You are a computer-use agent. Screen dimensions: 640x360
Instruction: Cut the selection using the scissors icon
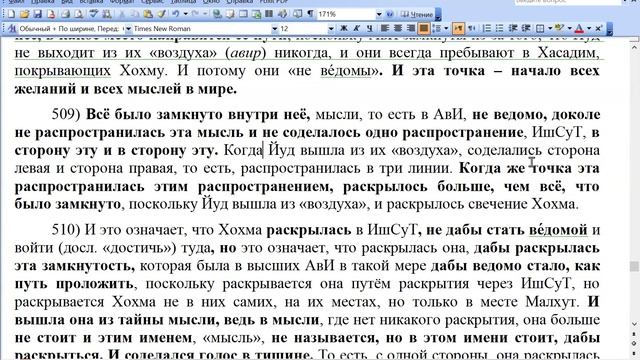122,14
